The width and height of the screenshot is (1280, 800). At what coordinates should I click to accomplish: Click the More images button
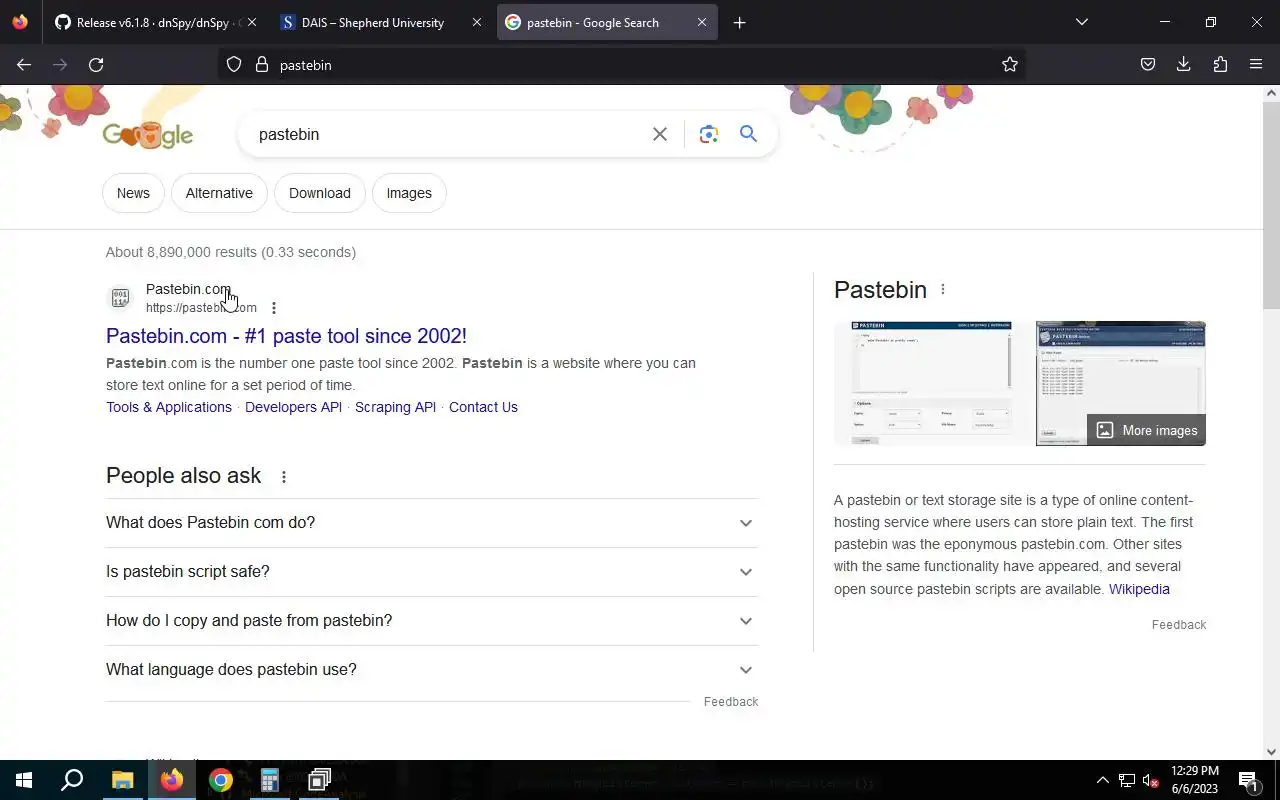(x=1146, y=430)
